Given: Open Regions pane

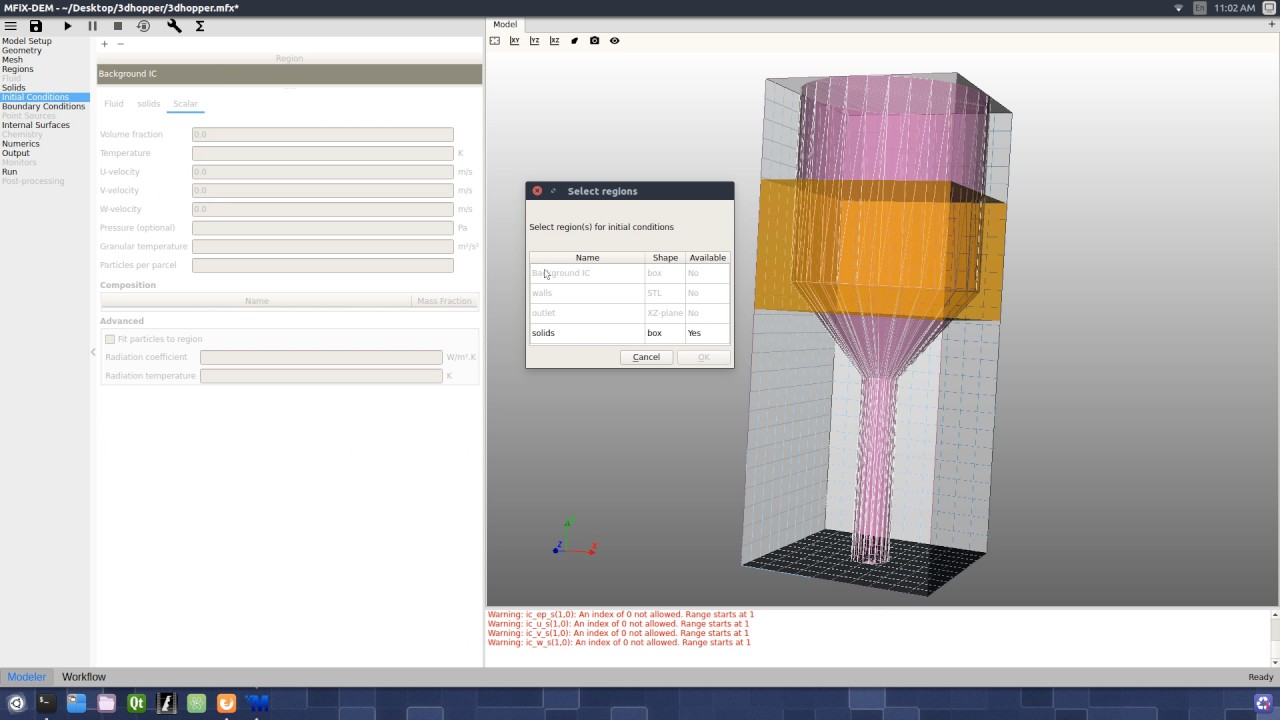Looking at the screenshot, I should click(18, 69).
